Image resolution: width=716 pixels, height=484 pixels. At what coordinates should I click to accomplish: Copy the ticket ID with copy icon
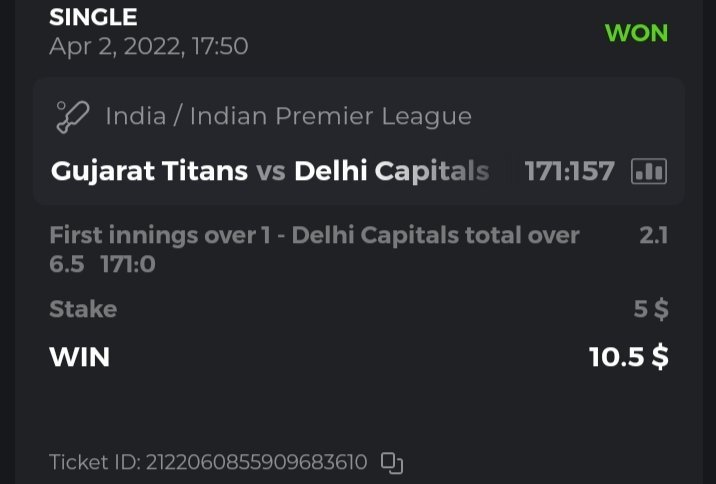[x=392, y=463]
